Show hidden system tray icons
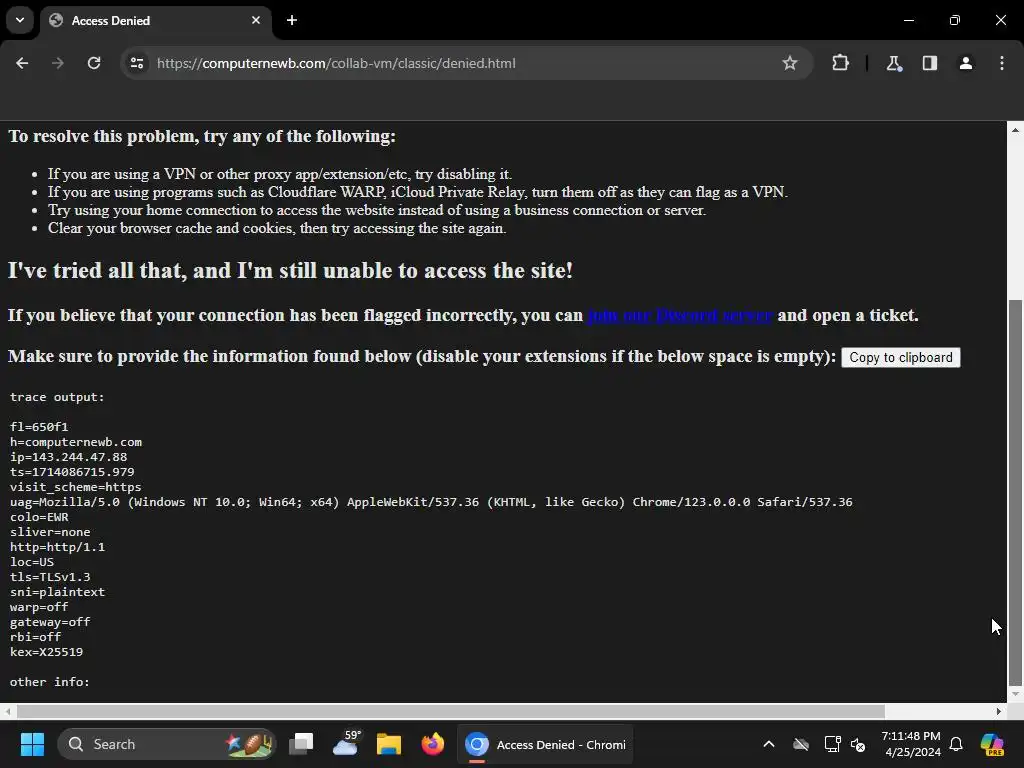This screenshot has width=1024, height=768. [769, 744]
